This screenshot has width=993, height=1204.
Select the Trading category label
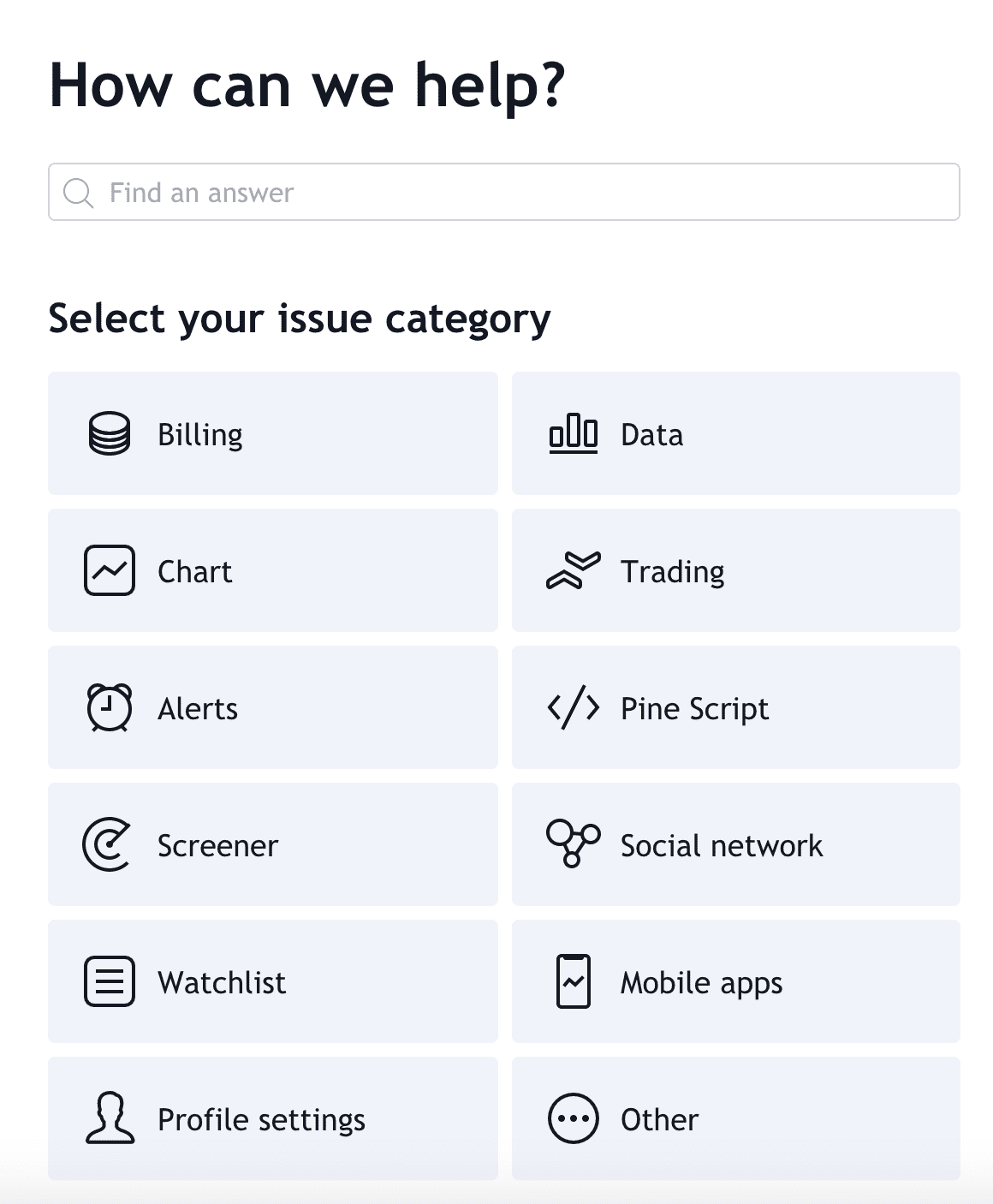click(673, 571)
